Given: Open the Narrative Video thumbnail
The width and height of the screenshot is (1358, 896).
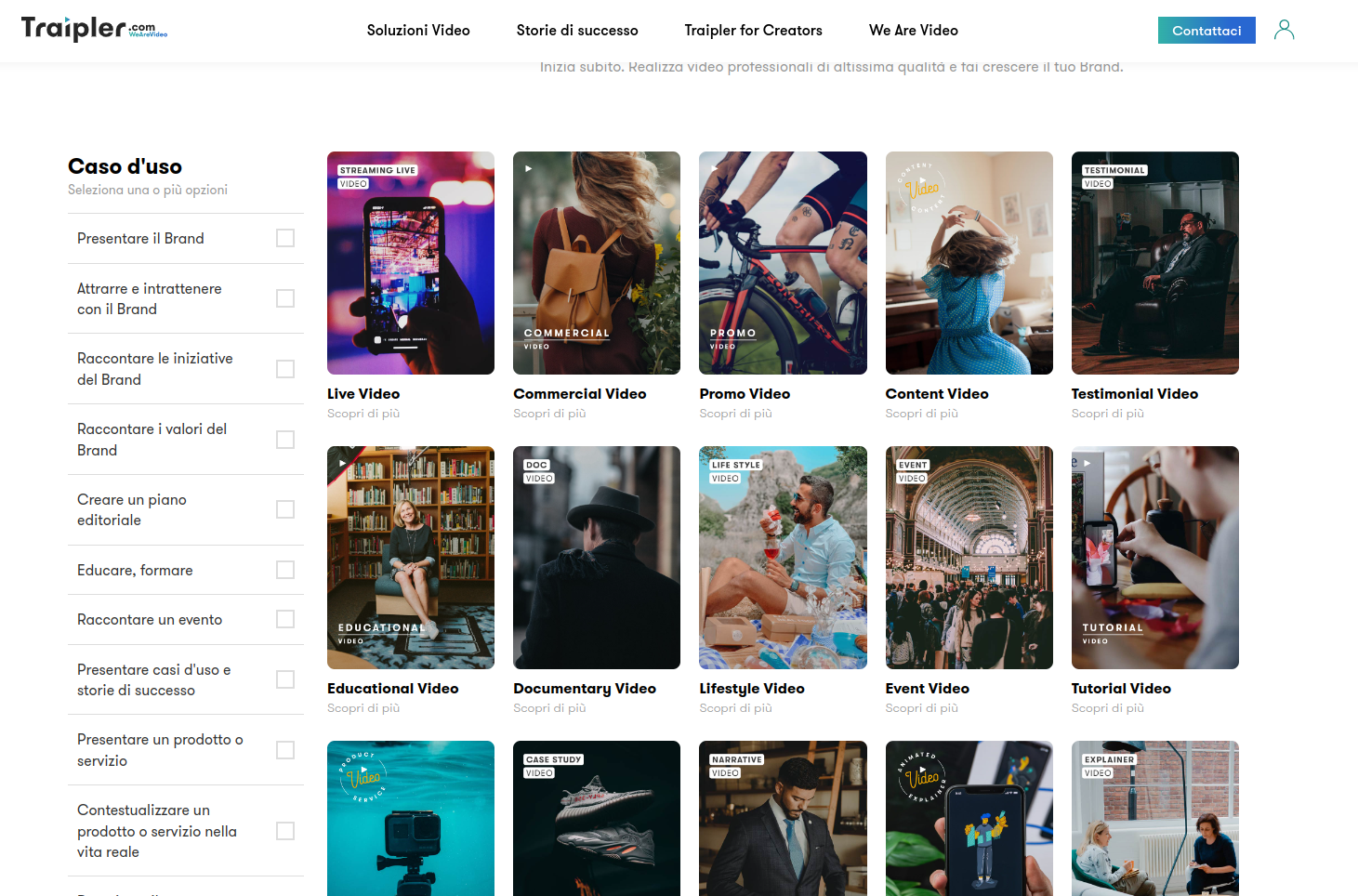Looking at the screenshot, I should click(783, 818).
